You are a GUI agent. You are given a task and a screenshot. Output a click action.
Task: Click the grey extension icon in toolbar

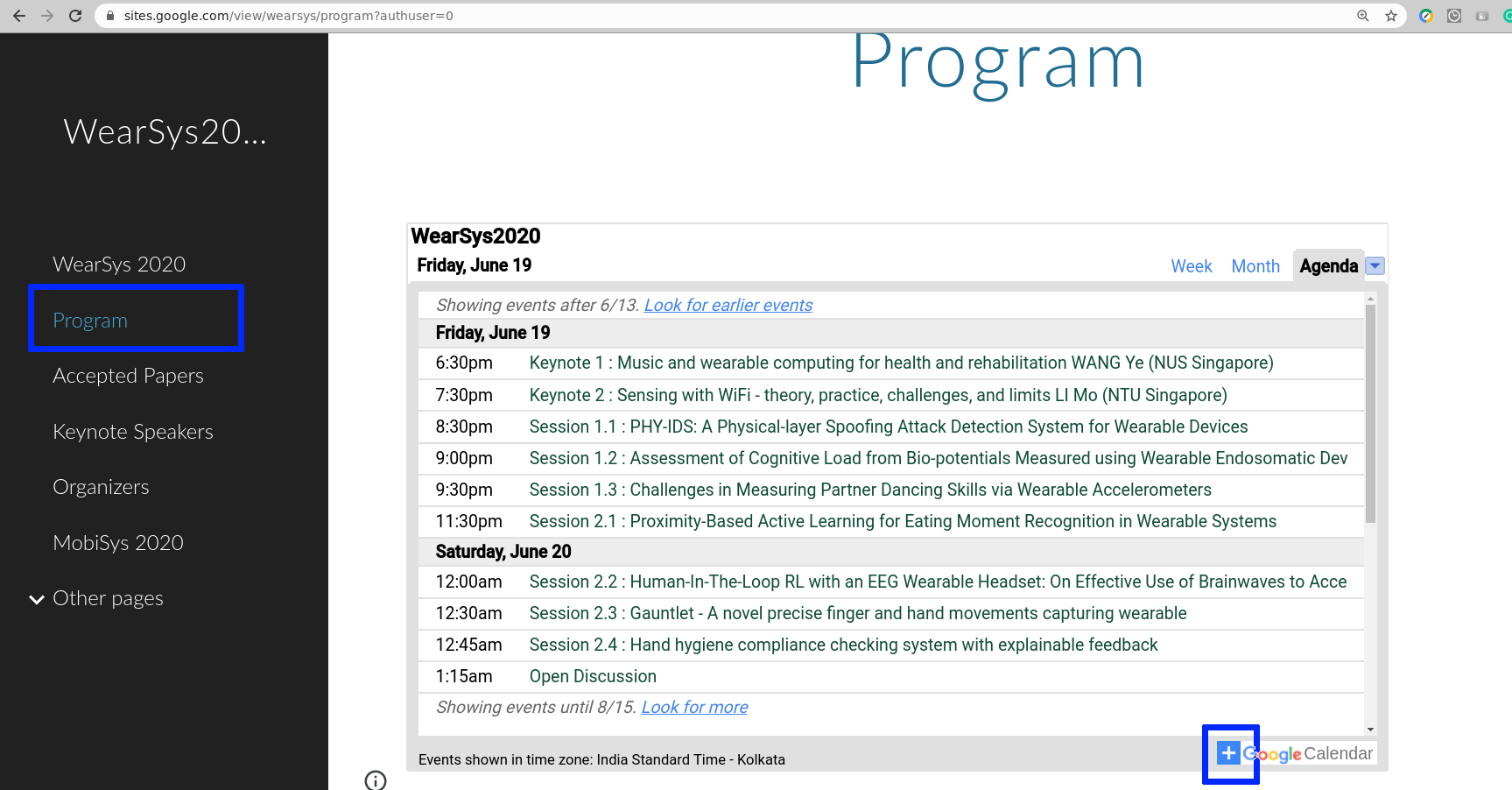click(1482, 16)
